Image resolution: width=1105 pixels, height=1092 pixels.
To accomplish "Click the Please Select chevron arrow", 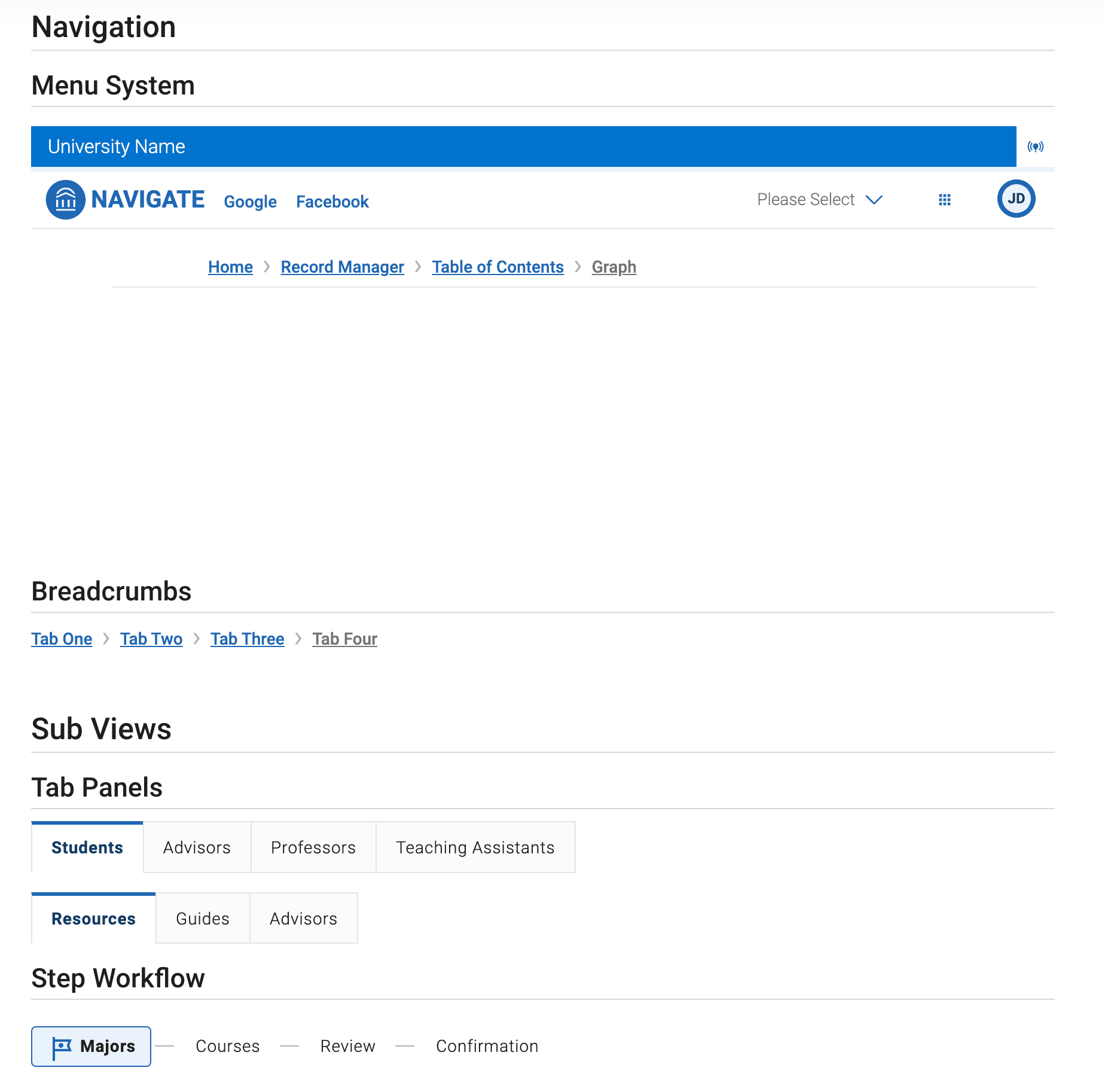I will (x=874, y=200).
